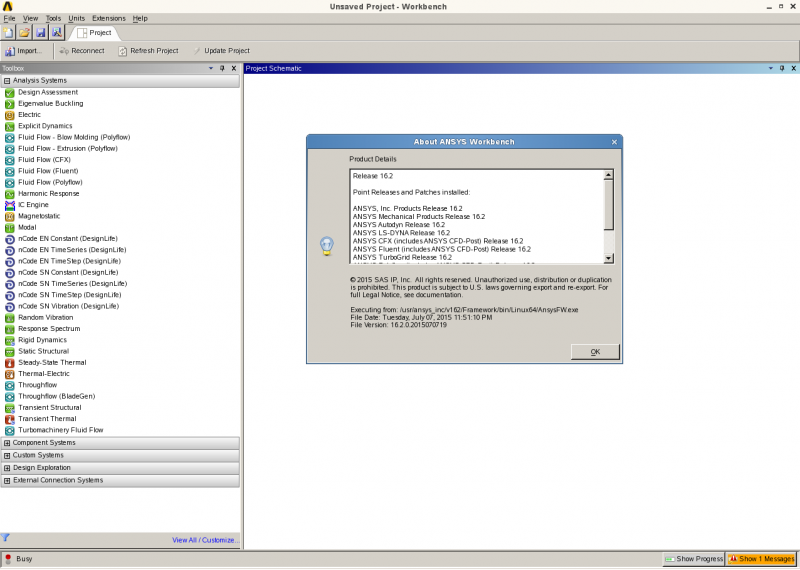Screen dimensions: 800x570
Task: Select the IC Engine icon
Action: [x=10, y=206]
